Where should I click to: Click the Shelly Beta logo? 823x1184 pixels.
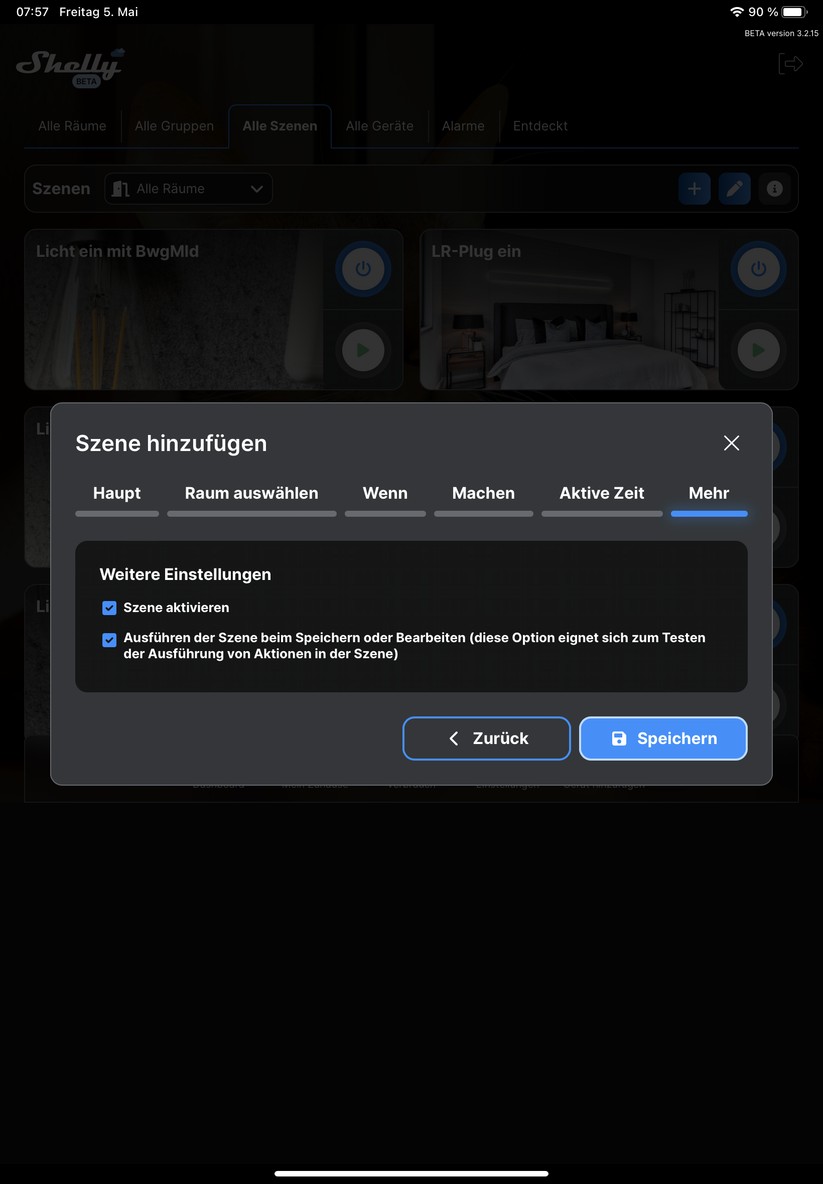pyautogui.click(x=69, y=66)
